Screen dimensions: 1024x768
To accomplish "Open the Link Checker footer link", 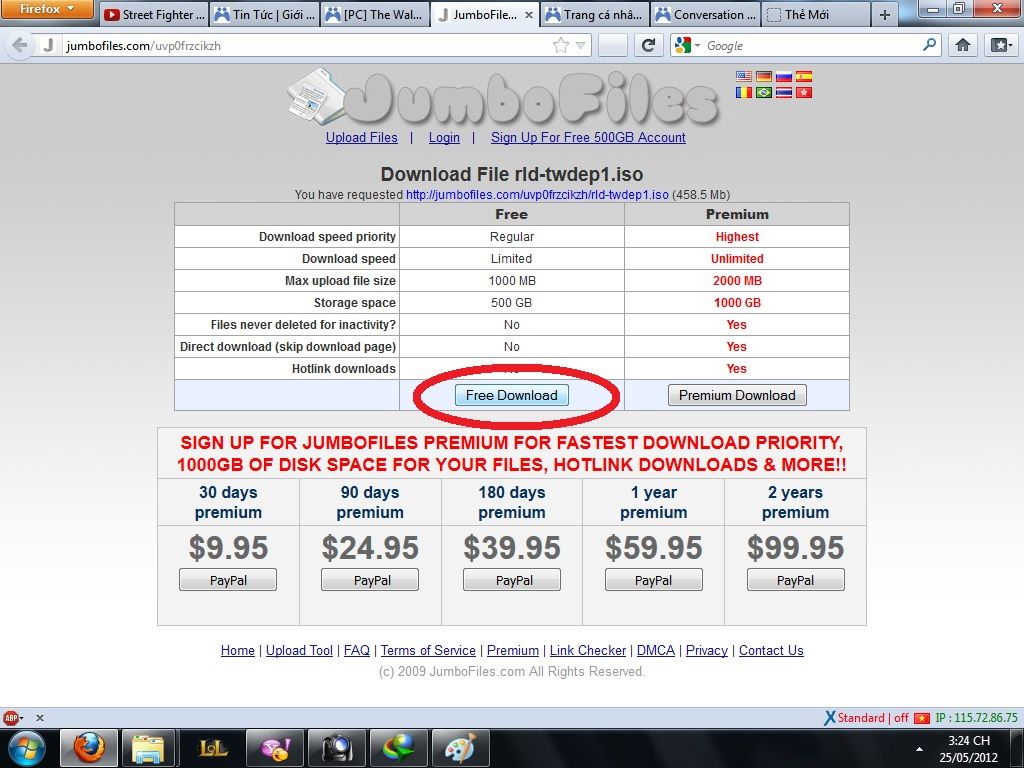I will click(x=588, y=650).
